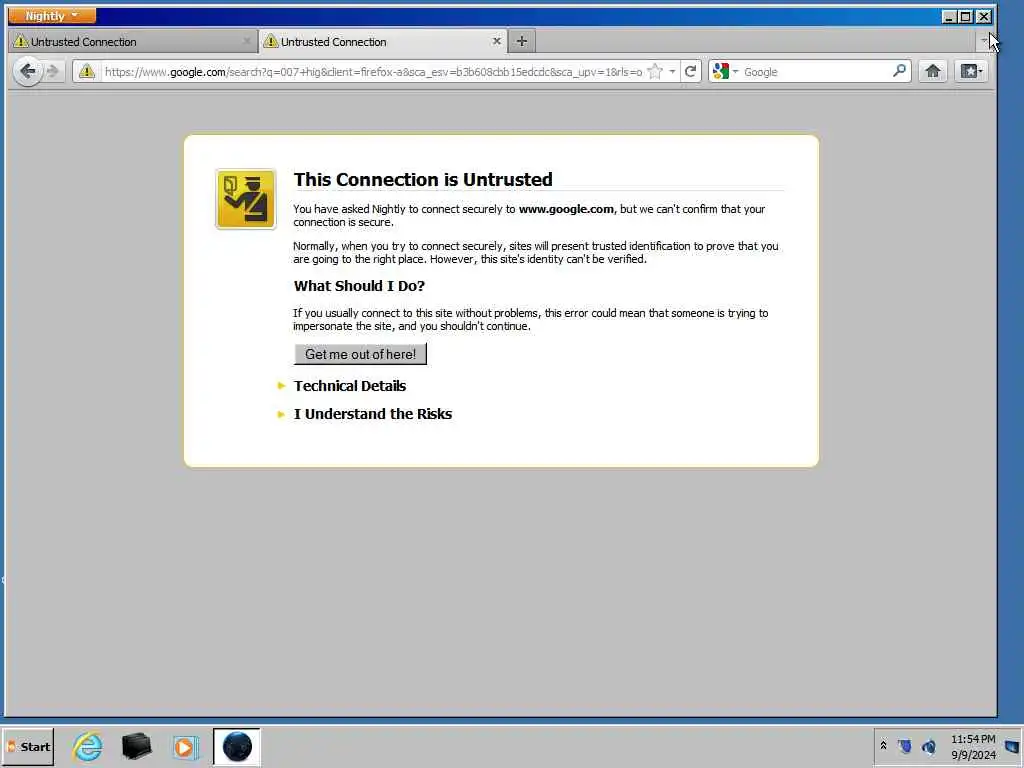Open a new tab with plus button

click(x=521, y=41)
